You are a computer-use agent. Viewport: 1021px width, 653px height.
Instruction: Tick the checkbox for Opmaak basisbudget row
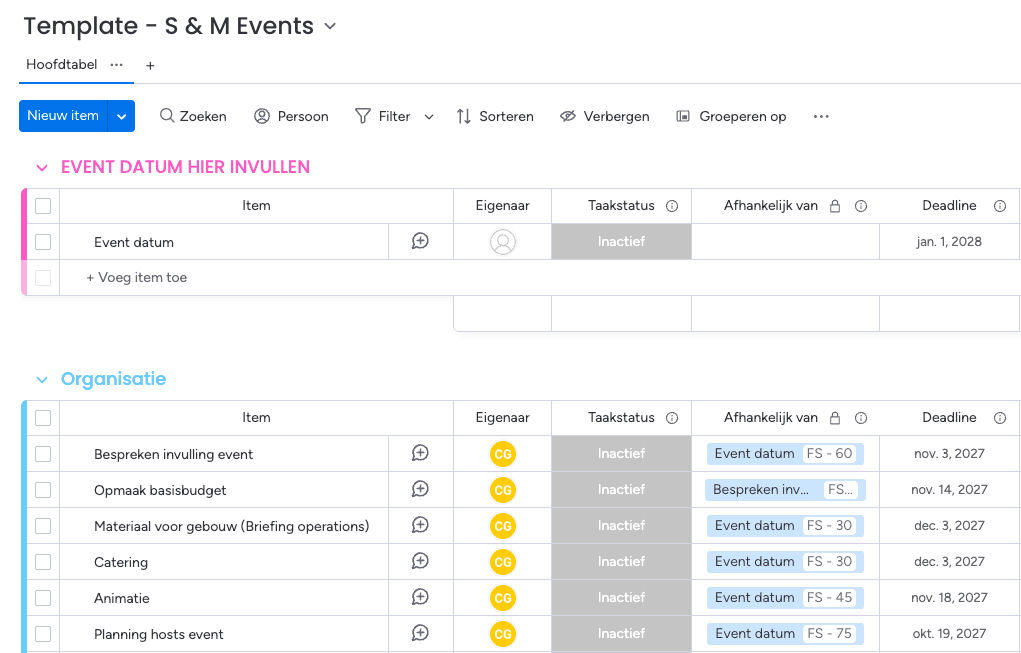coord(43,490)
